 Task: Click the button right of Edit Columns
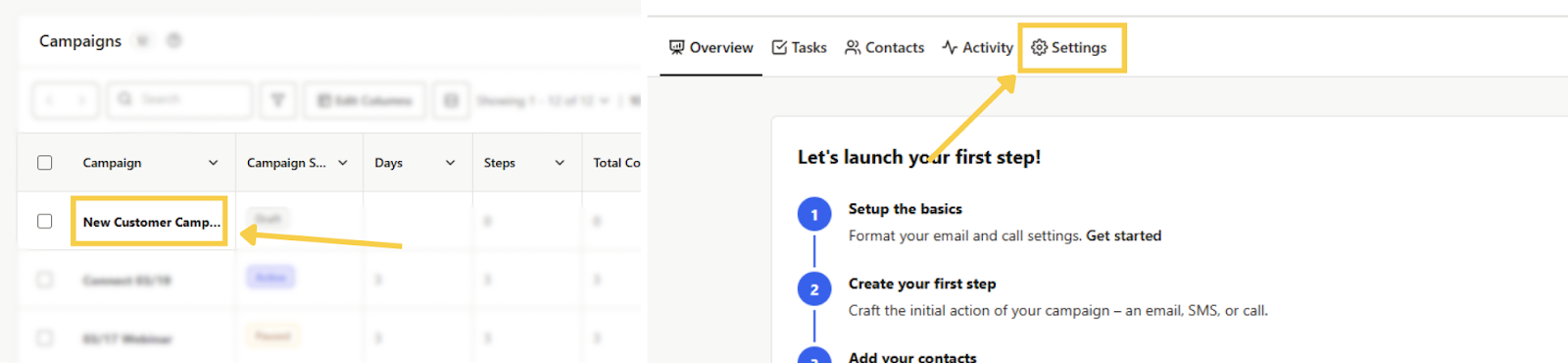pyautogui.click(x=451, y=100)
